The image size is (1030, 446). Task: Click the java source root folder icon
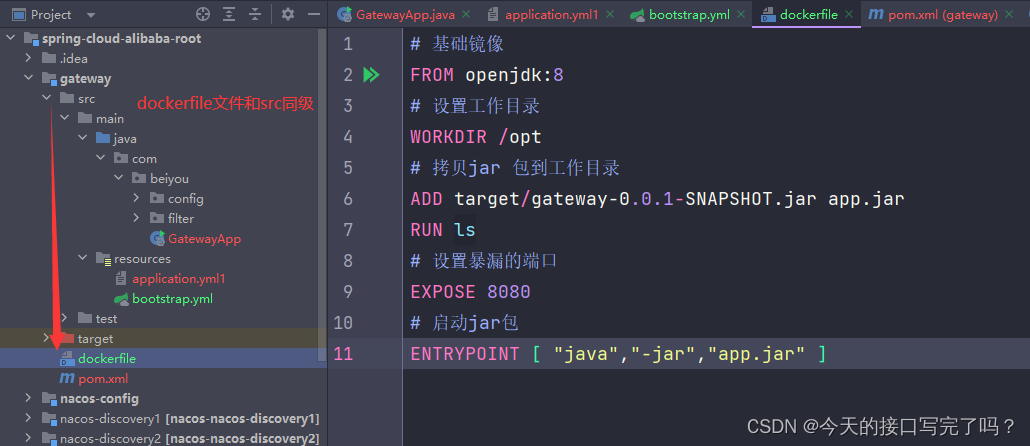tap(103, 138)
